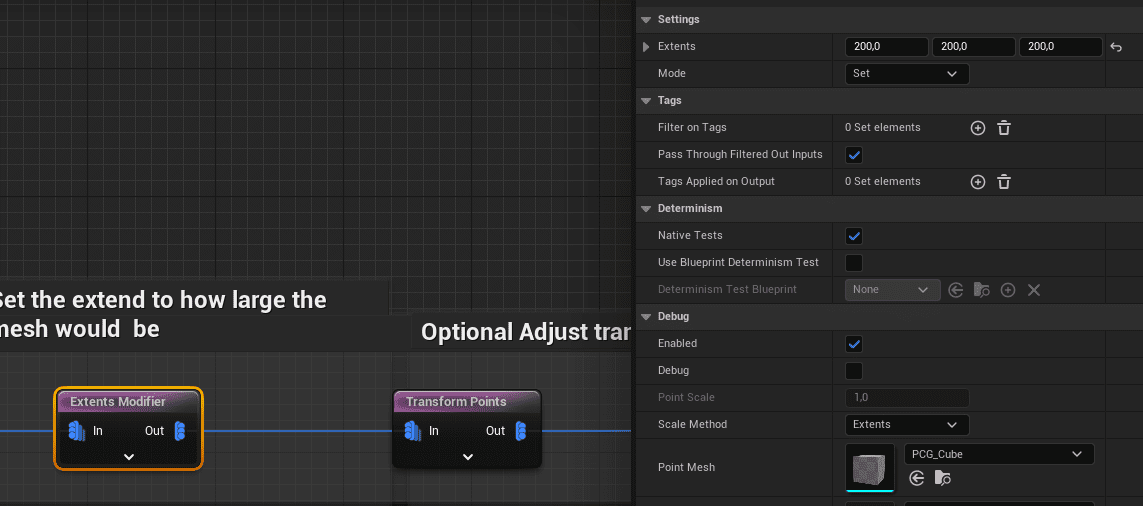Click the Tags Applied on Output label
The width and height of the screenshot is (1143, 506).
(x=716, y=182)
